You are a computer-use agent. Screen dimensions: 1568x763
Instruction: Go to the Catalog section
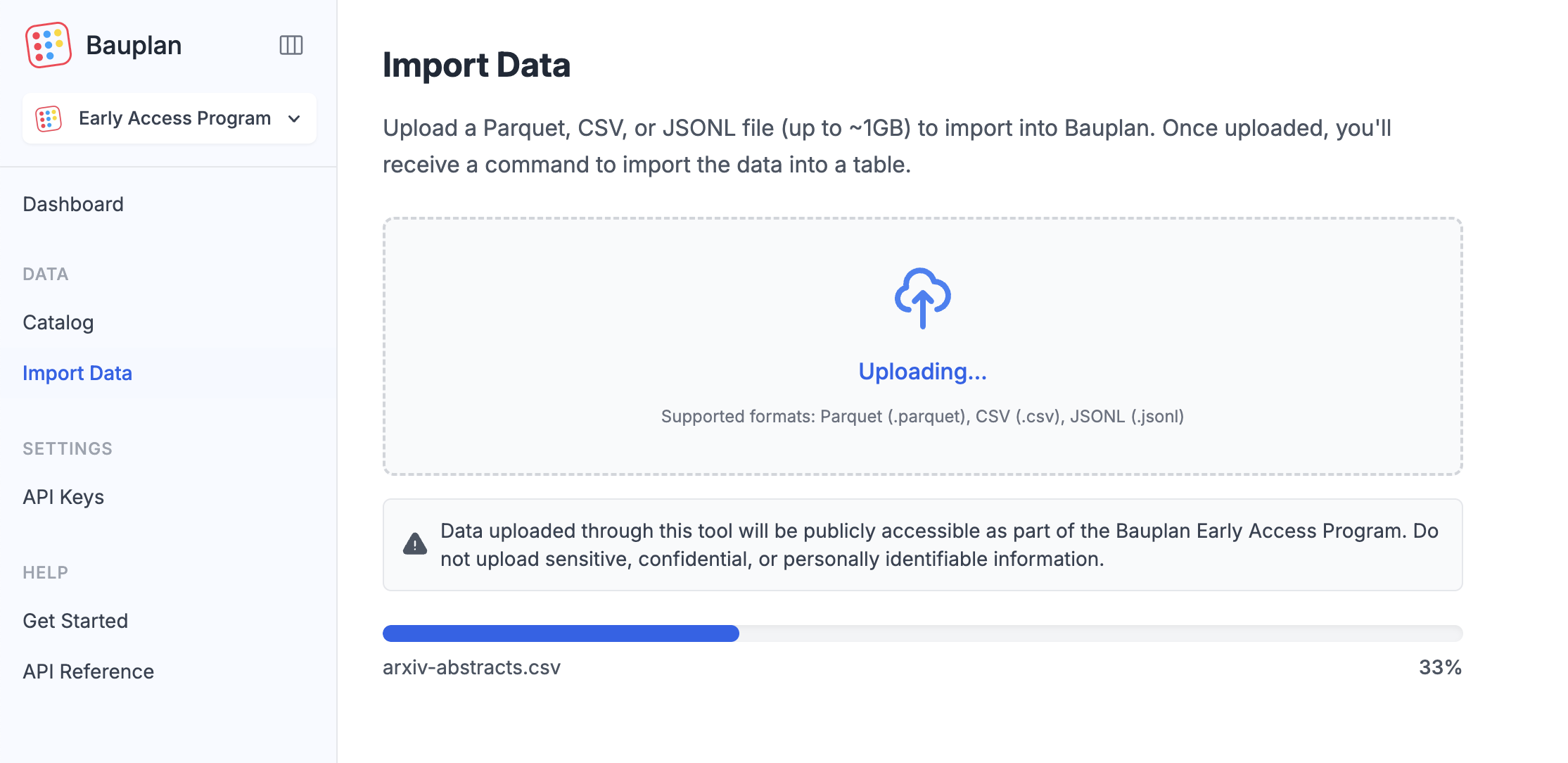tap(58, 322)
